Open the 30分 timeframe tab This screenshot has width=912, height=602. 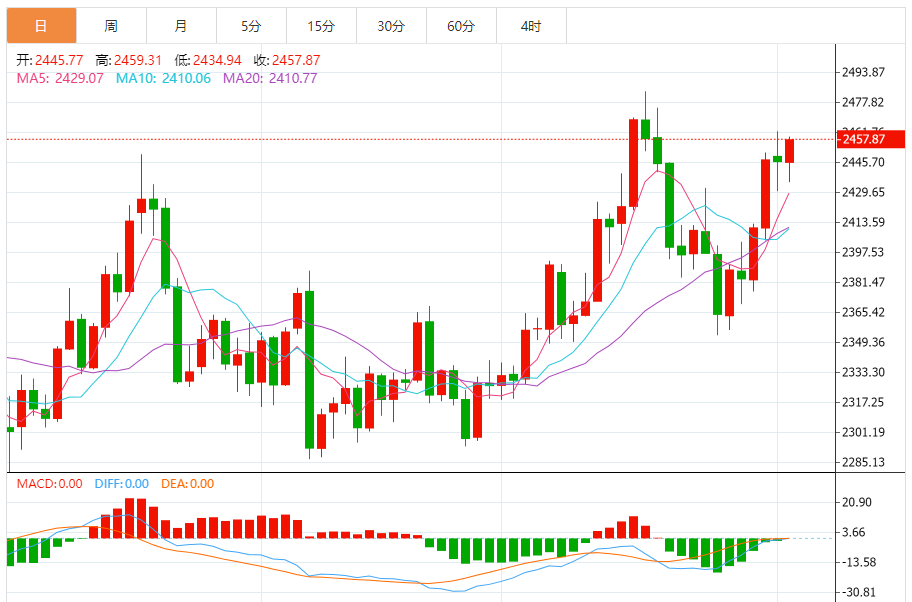pyautogui.click(x=391, y=26)
